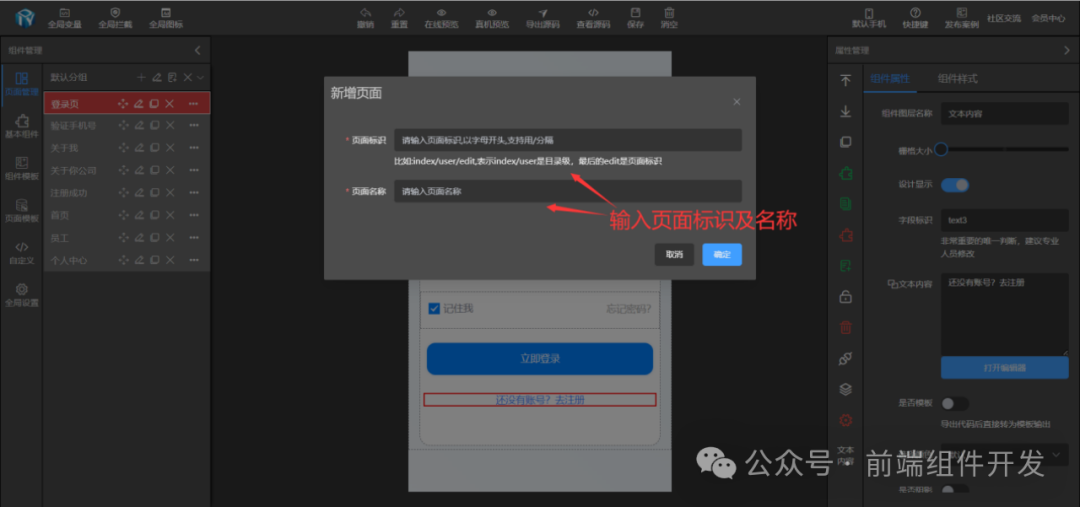Image resolution: width=1080 pixels, height=507 pixels.
Task: Collapse the 属性管理 panel
Action: click(x=1067, y=50)
